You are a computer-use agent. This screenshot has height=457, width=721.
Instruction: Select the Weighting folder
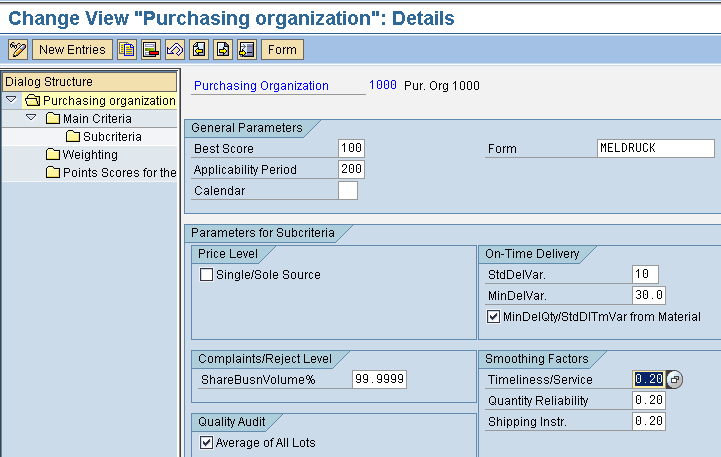(x=89, y=155)
